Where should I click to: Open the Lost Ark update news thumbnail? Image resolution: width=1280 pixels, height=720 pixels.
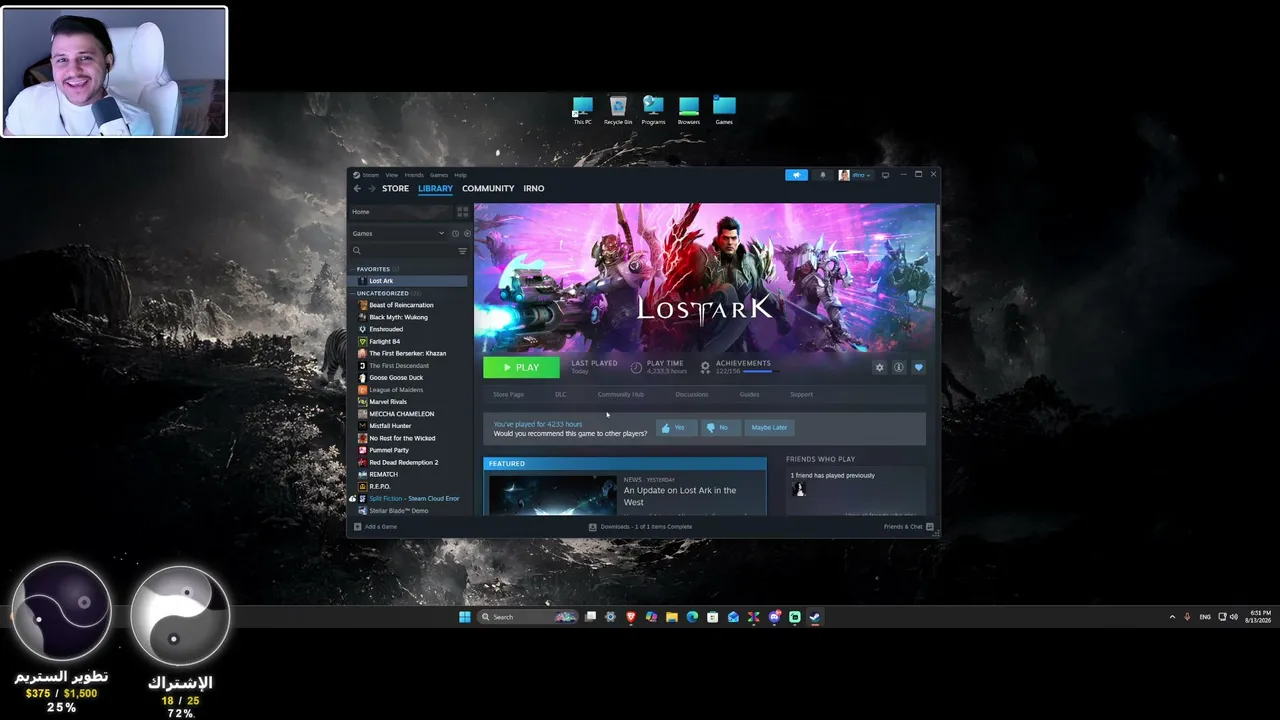point(553,495)
